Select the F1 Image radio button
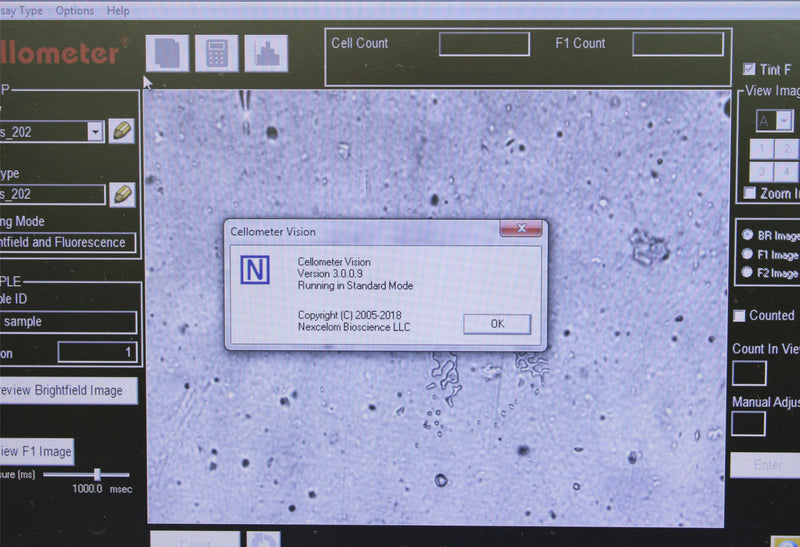 [x=747, y=254]
